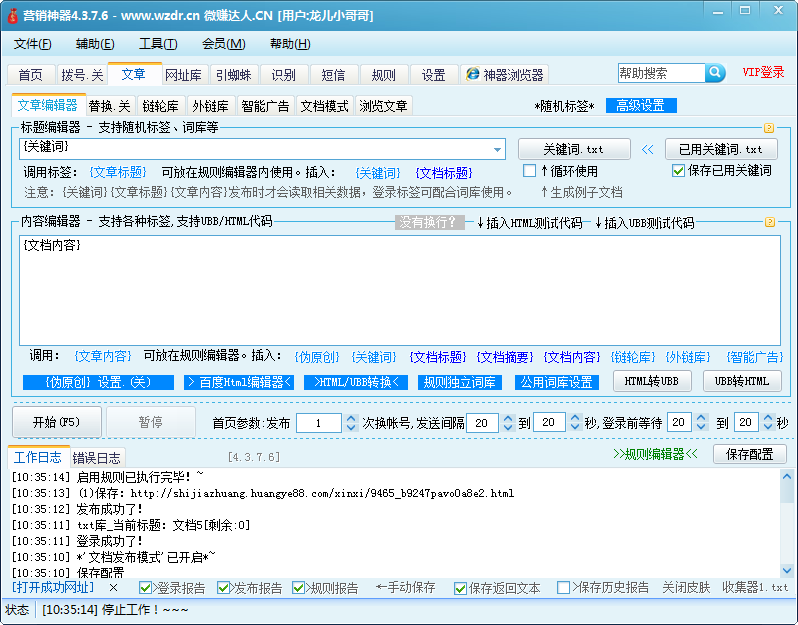Increase second 登录前等待 value stepper
The image size is (798, 625).
point(768,417)
